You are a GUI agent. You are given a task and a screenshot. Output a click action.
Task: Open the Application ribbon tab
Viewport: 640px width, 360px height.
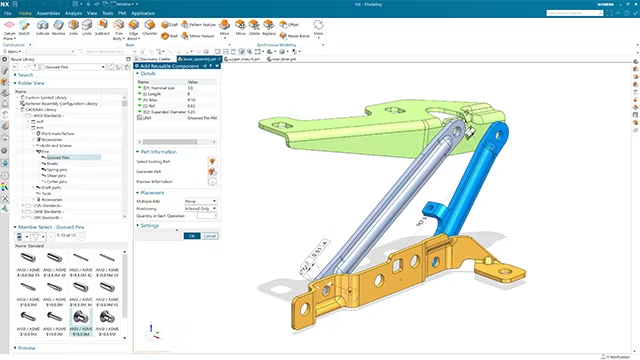coord(143,13)
